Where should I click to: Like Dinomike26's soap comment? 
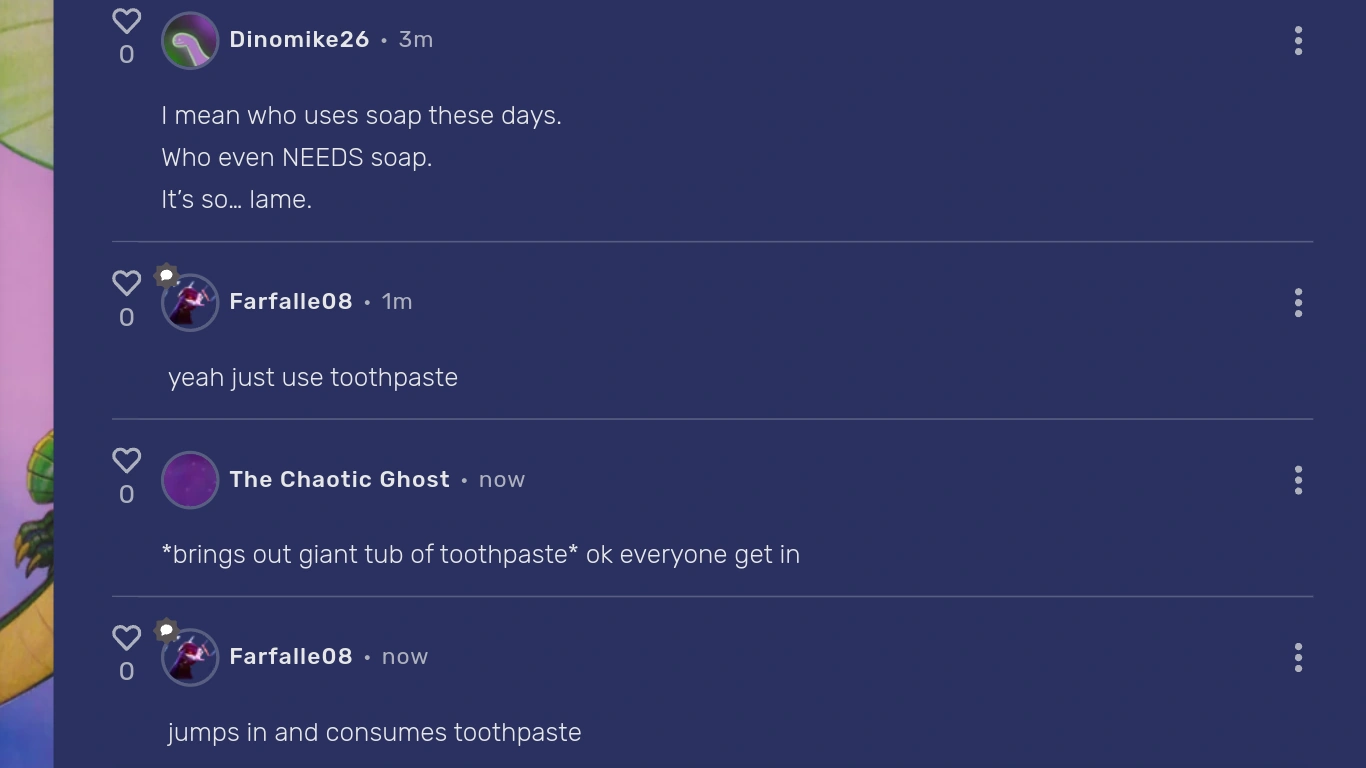pyautogui.click(x=126, y=21)
